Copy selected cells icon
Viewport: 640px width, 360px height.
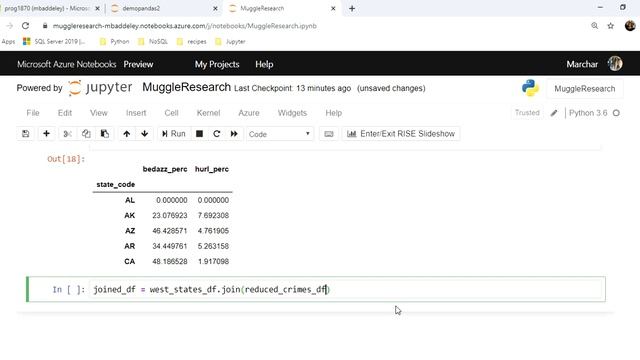(x=86, y=134)
